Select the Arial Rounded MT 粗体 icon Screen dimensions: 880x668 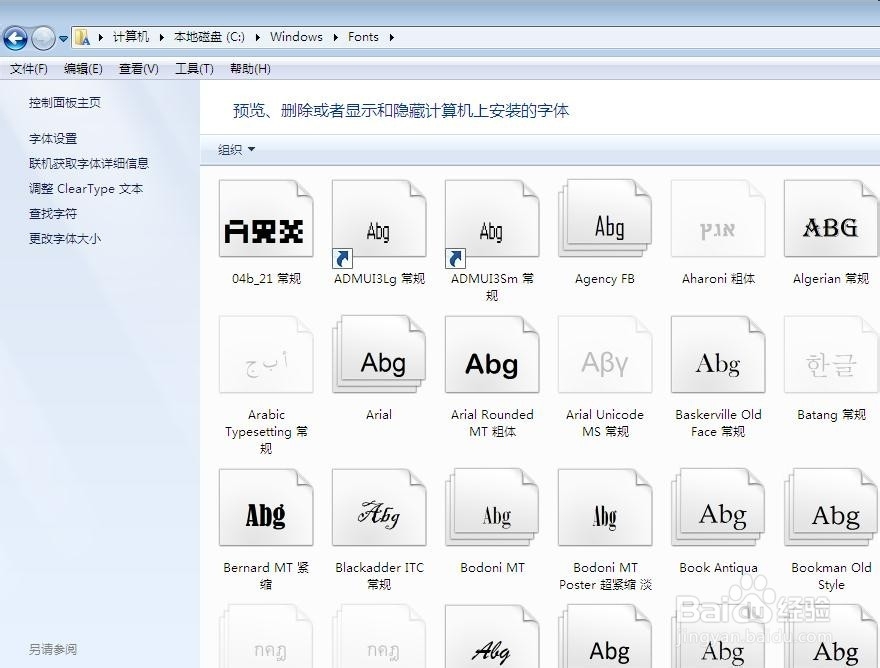(x=492, y=355)
